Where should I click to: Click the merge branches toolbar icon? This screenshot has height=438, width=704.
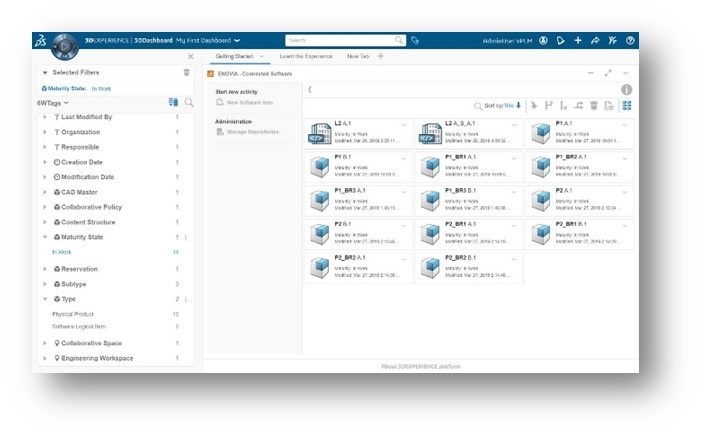pos(579,105)
